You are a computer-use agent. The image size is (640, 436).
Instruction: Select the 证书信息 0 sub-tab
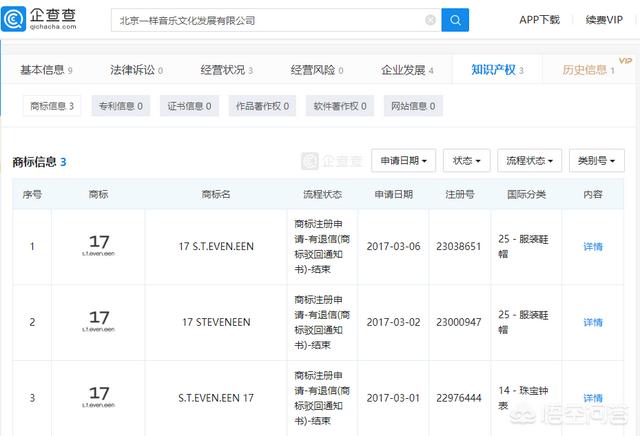coord(189,106)
